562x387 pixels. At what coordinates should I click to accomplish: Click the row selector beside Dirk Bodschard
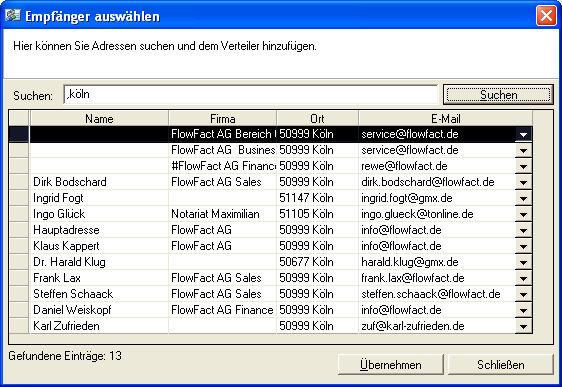click(x=19, y=182)
